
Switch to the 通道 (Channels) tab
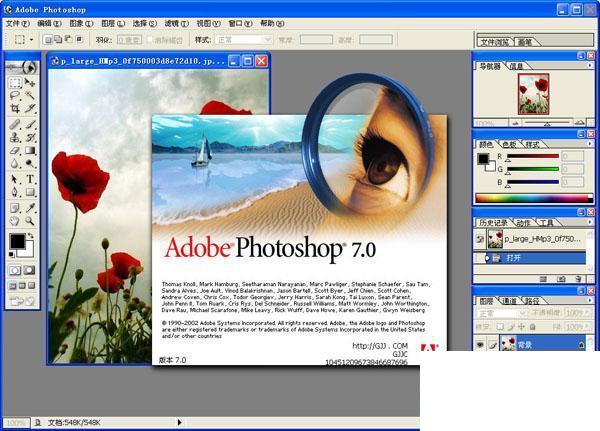pos(509,301)
